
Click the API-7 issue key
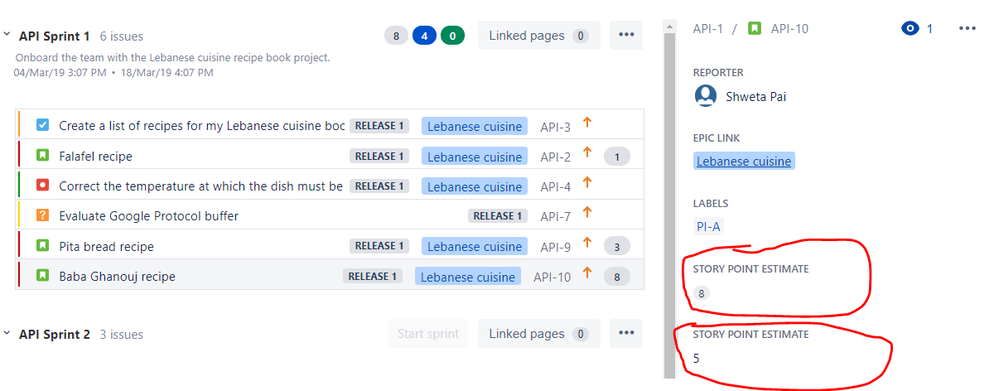click(556, 217)
